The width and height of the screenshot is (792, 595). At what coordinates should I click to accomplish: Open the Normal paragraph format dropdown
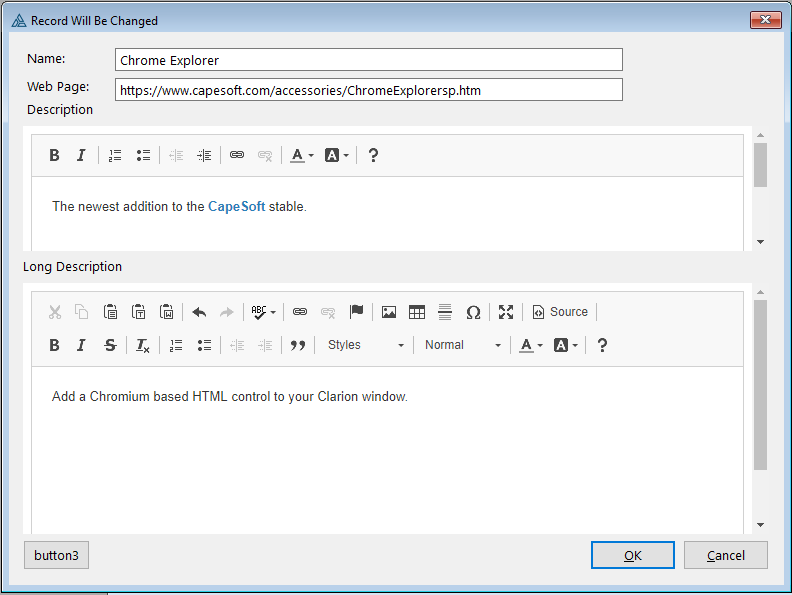click(462, 345)
